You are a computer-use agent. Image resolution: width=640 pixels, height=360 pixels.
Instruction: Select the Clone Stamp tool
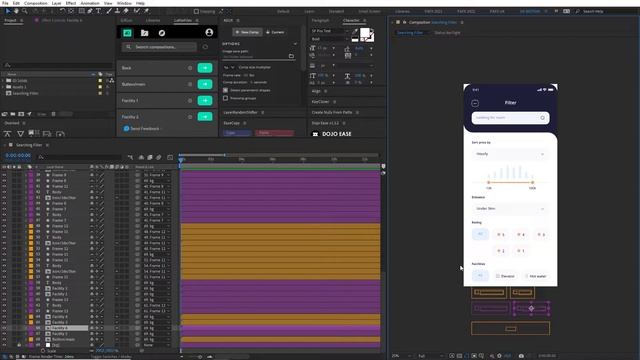point(118,11)
